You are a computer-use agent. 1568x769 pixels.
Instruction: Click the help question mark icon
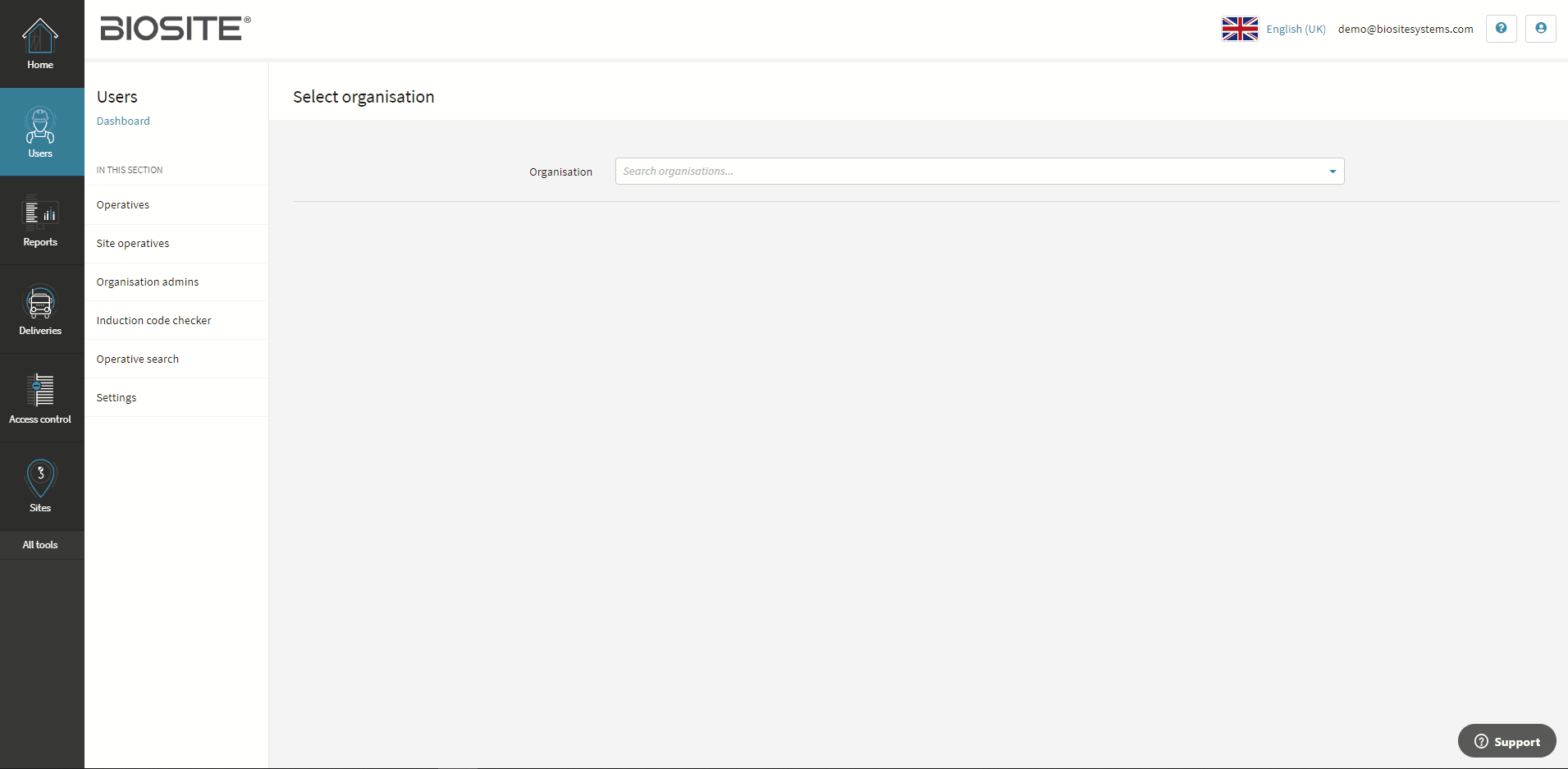1501,29
